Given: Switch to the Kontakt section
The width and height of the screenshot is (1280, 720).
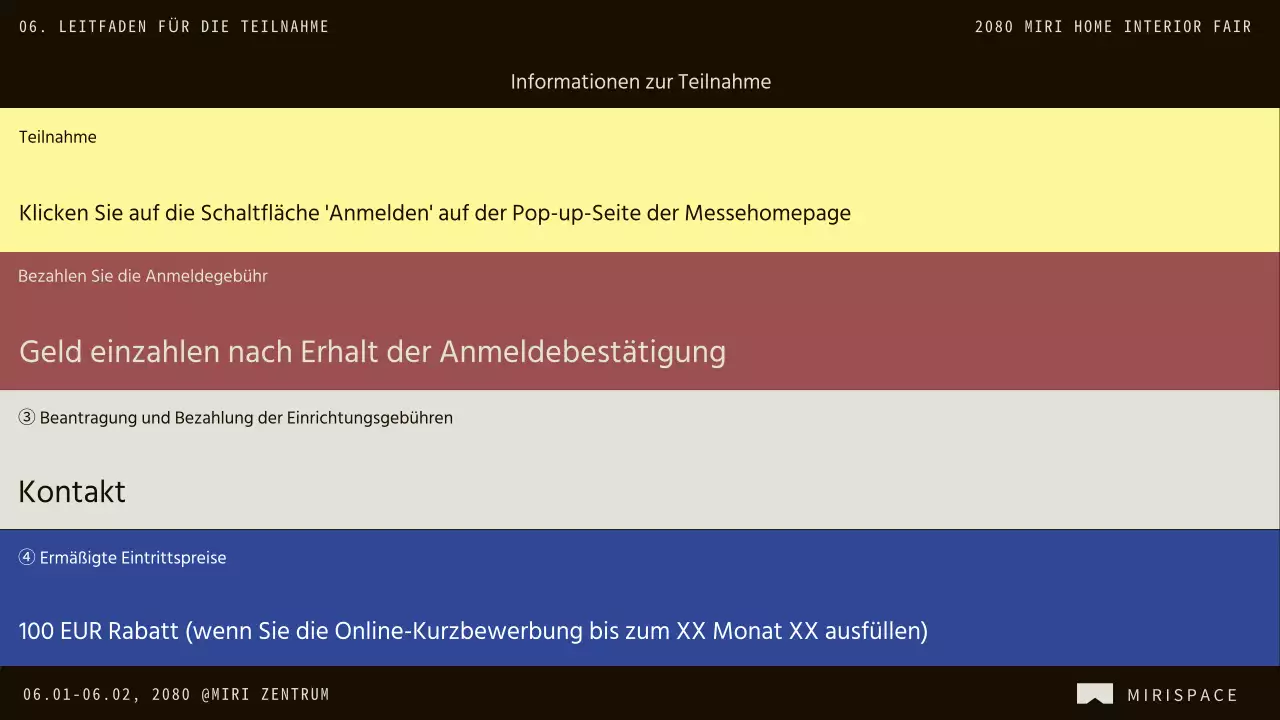Looking at the screenshot, I should [71, 491].
